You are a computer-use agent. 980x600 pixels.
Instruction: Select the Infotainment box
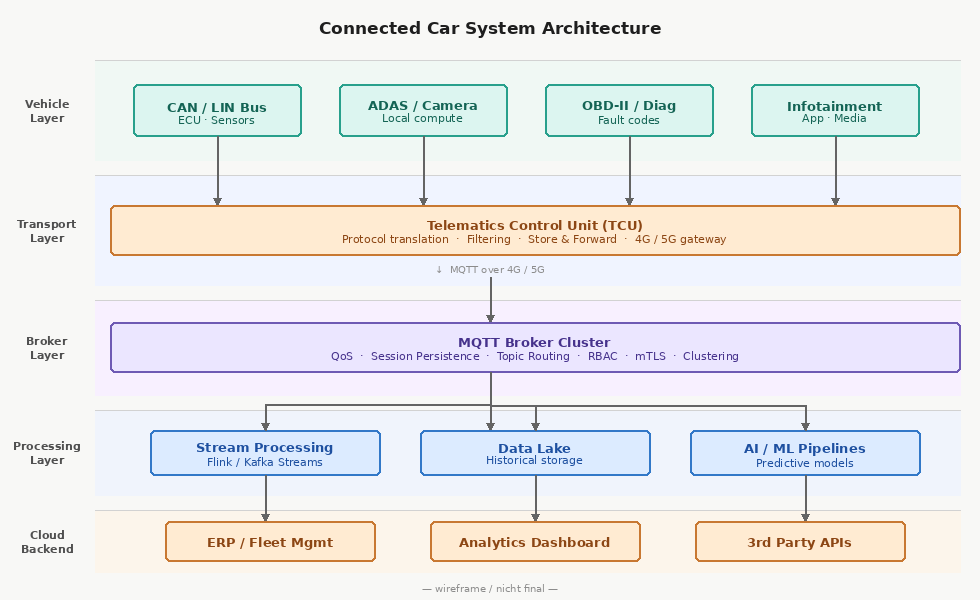coord(835,111)
